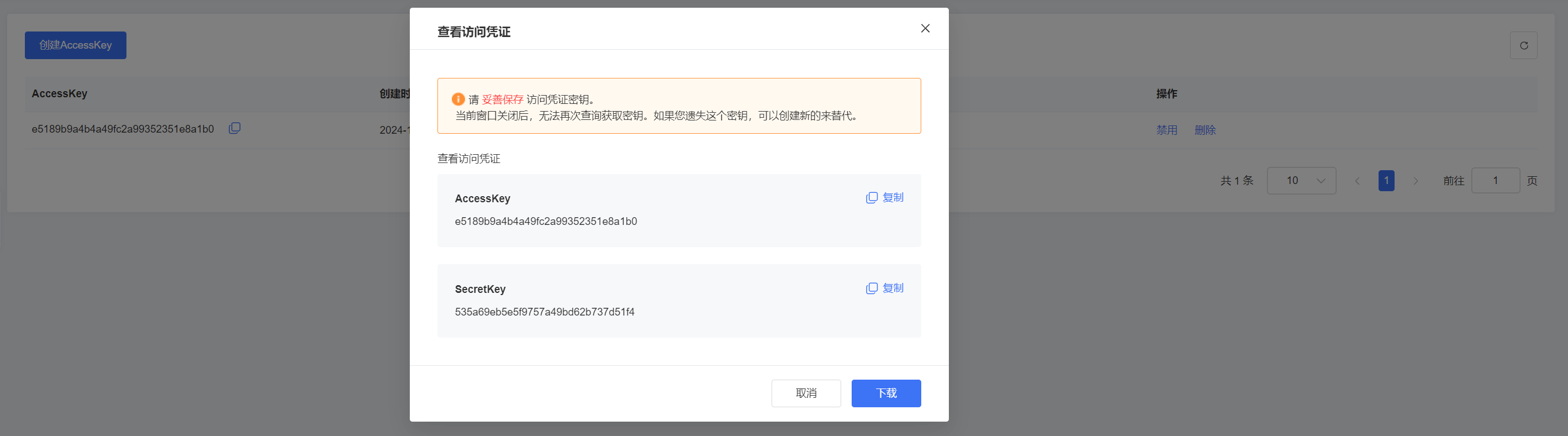Go to previous page arrow
The height and width of the screenshot is (436, 1568).
click(1358, 181)
